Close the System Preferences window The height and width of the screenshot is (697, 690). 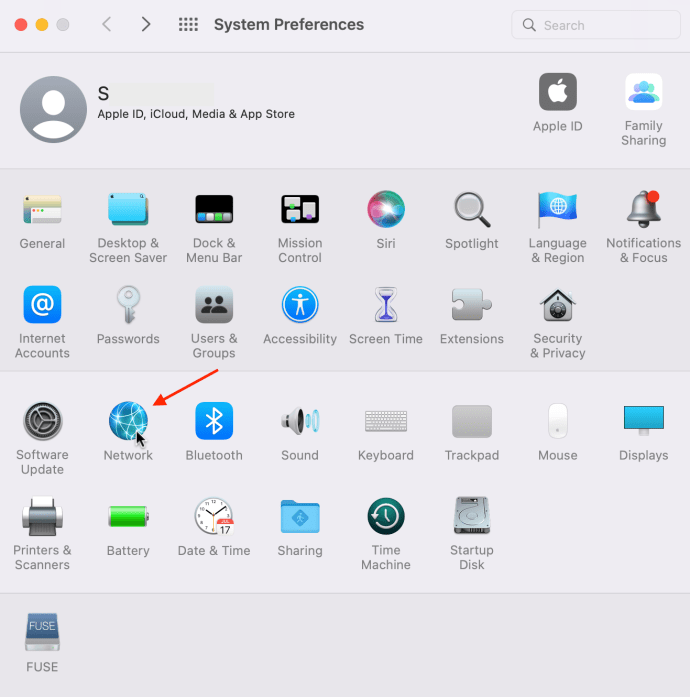(x=21, y=24)
